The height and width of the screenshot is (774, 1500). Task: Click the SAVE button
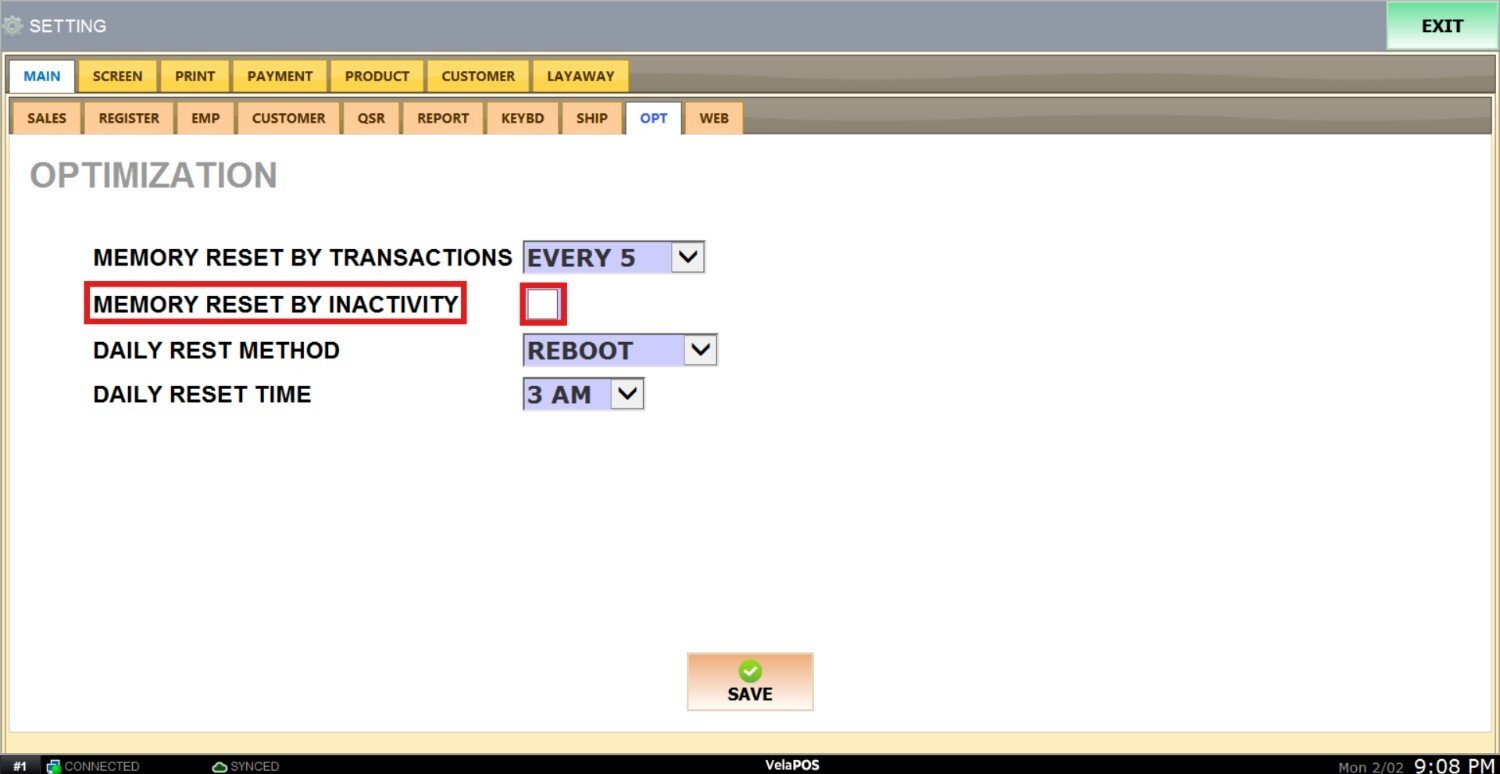pyautogui.click(x=750, y=682)
